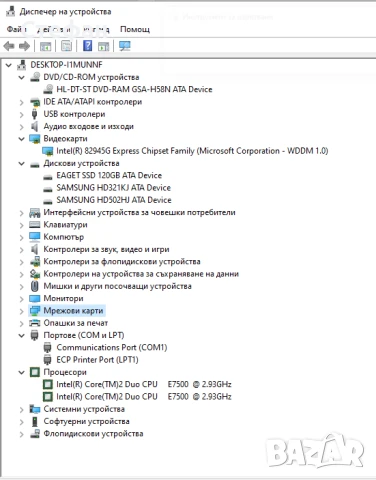Collapse the Дискови устройства category
Screen dimensions: 376x480
coord(22,163)
